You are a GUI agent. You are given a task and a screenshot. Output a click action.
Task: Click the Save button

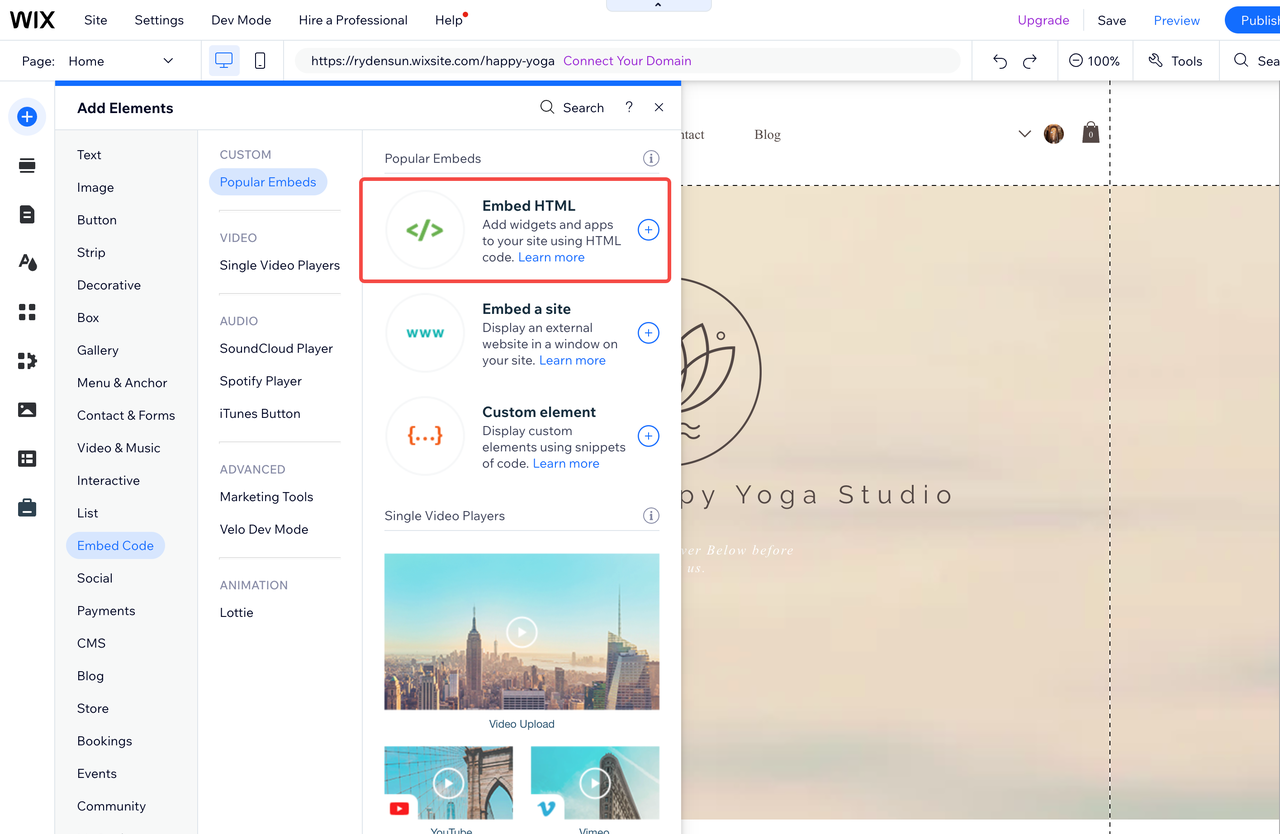[x=1112, y=20]
